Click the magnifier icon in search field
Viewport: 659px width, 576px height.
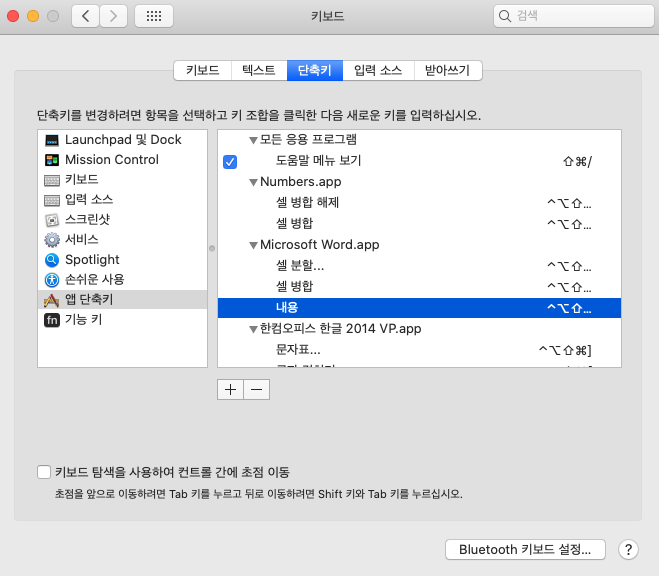(x=504, y=16)
